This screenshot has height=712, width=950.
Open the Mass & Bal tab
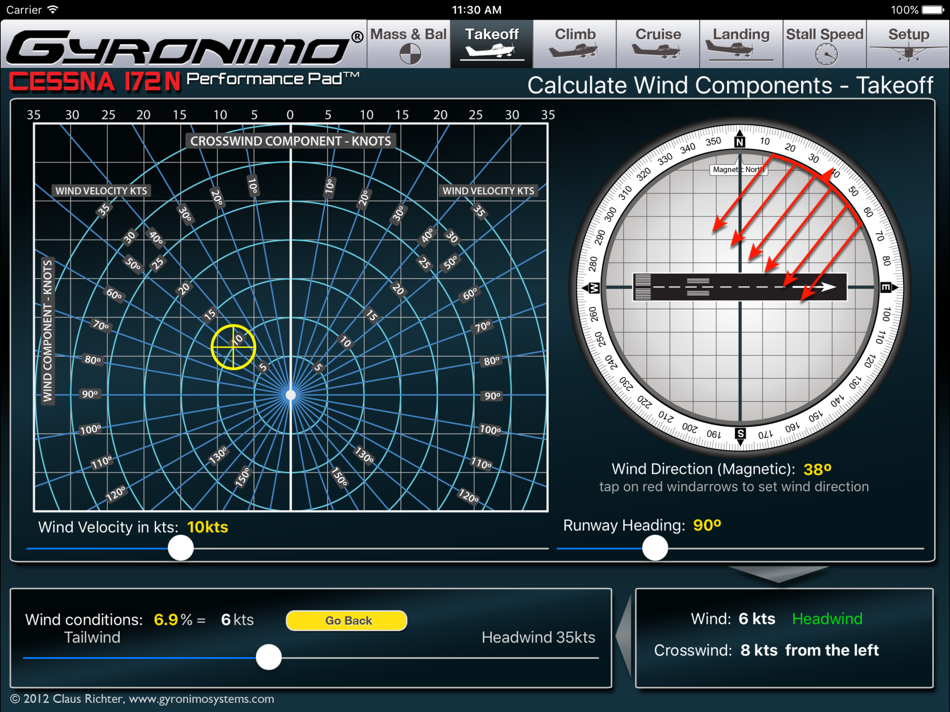click(x=408, y=44)
